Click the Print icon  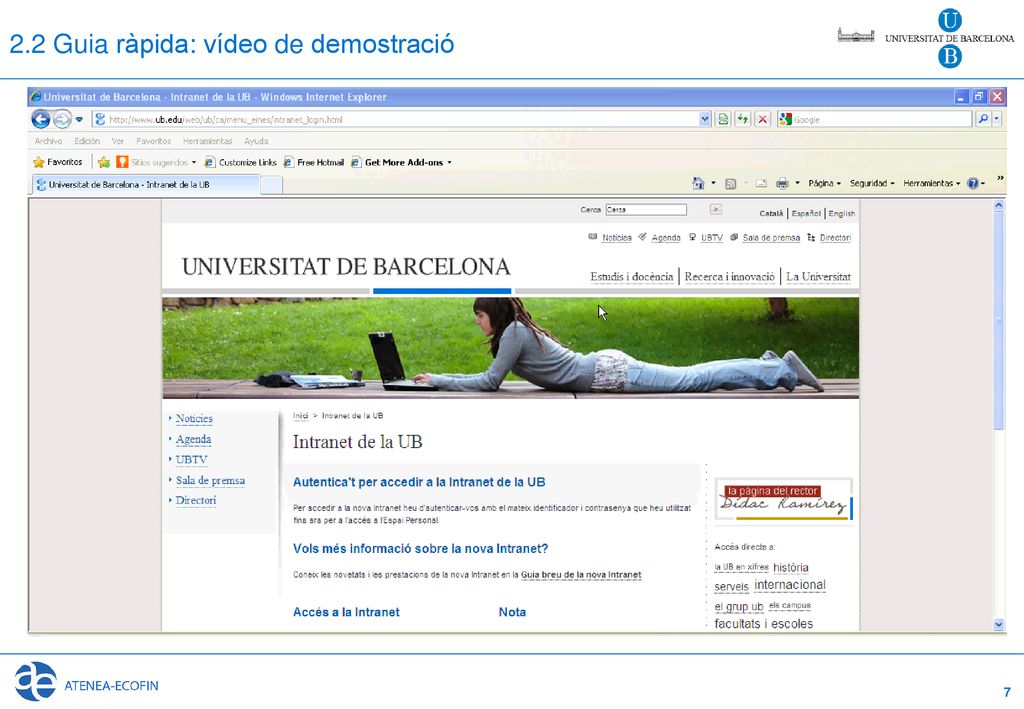point(782,183)
